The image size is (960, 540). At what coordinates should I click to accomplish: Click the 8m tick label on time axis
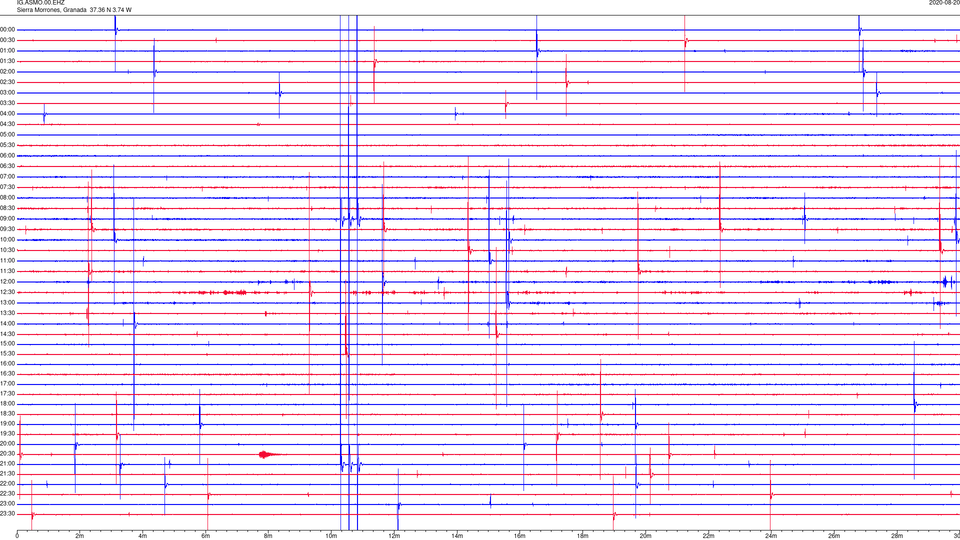coord(268,536)
